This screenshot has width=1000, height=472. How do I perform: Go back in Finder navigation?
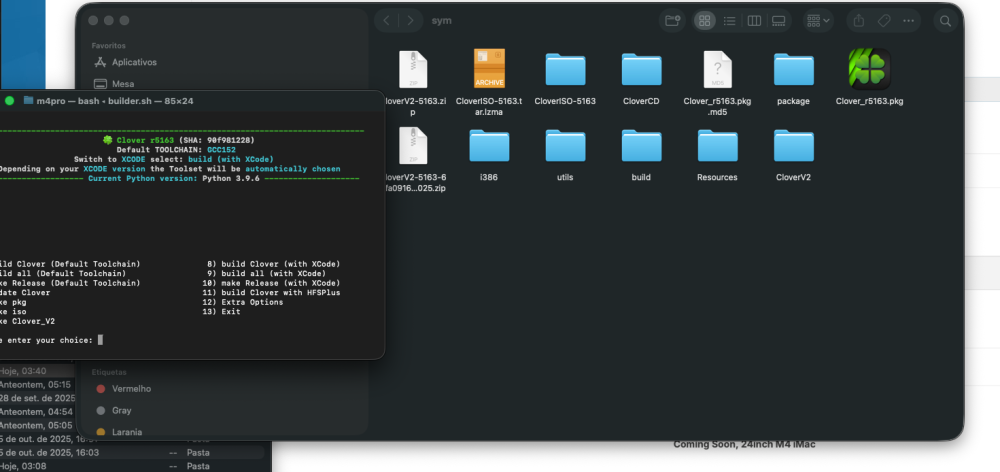click(386, 20)
